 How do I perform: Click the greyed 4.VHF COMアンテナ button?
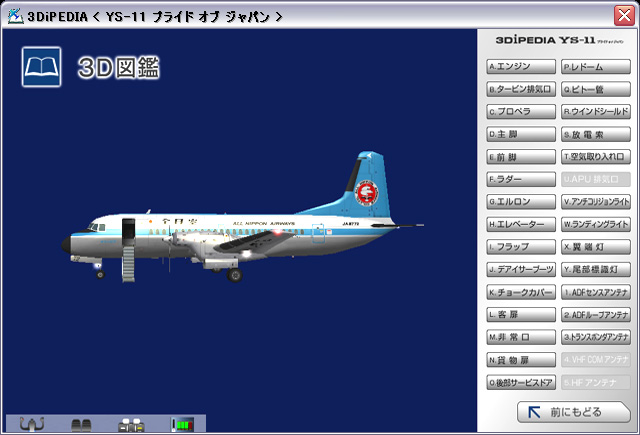click(x=596, y=360)
